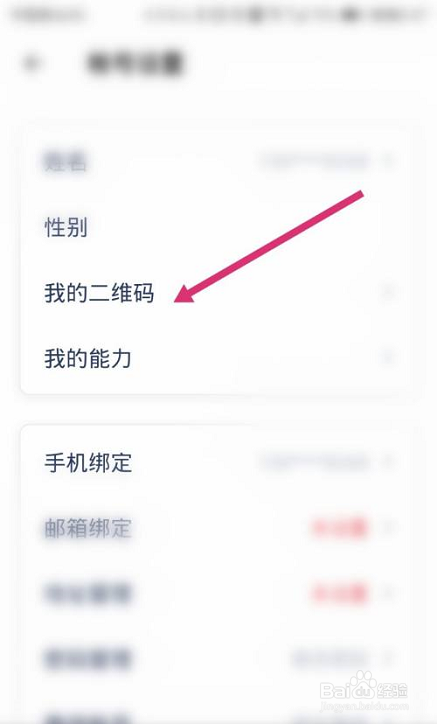
Task: Tap the chevron on the 手机绑定 row
Action: [x=389, y=462]
